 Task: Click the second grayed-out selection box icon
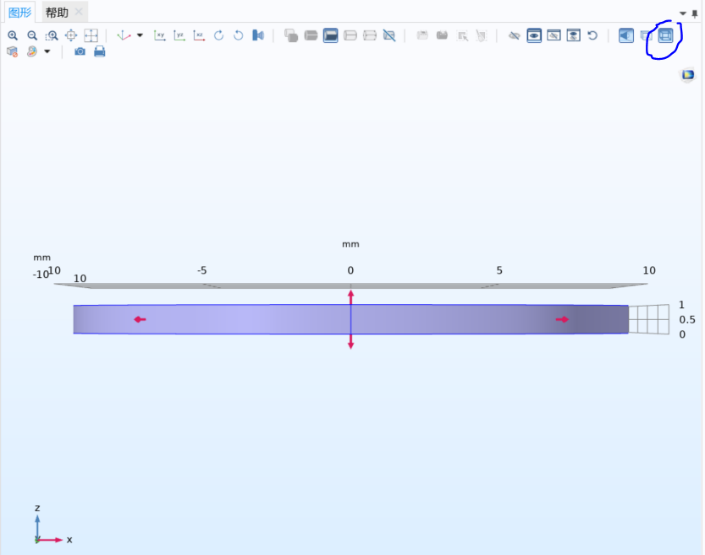click(x=442, y=36)
